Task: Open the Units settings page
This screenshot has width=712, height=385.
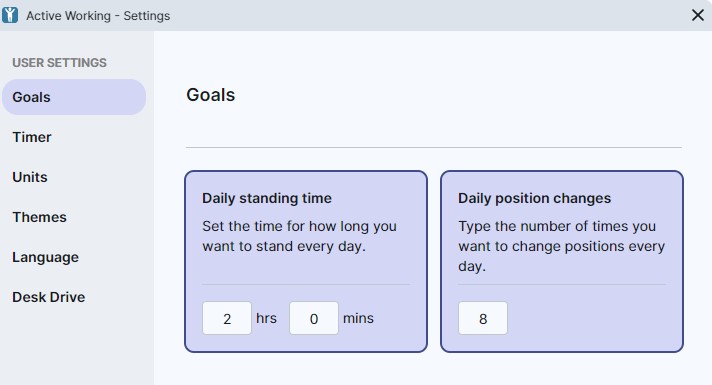Action: [74, 177]
